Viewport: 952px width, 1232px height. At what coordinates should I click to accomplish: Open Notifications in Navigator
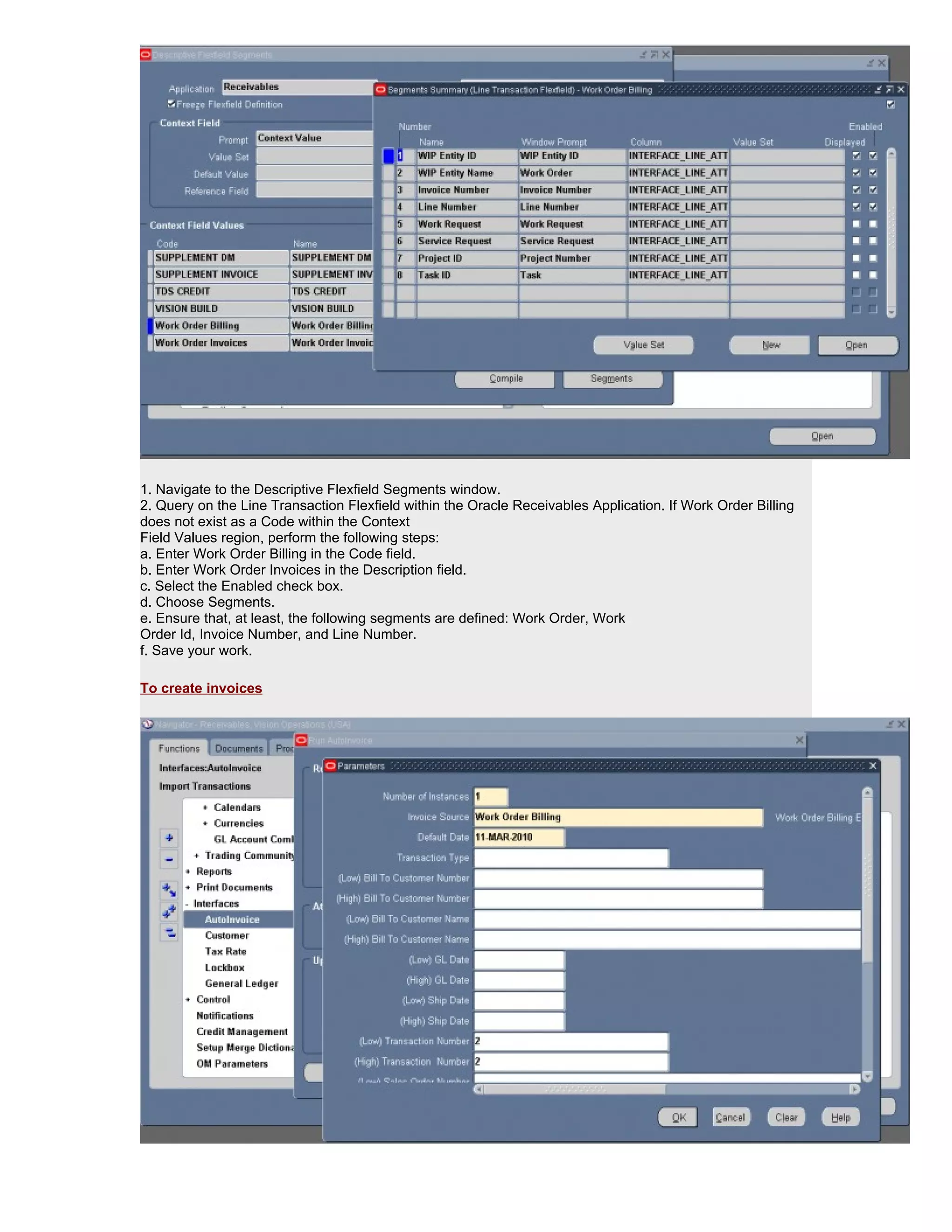click(x=225, y=1015)
